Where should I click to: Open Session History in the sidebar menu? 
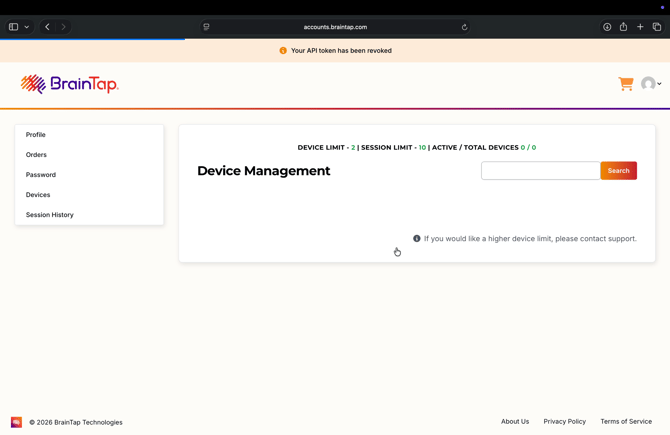click(50, 215)
